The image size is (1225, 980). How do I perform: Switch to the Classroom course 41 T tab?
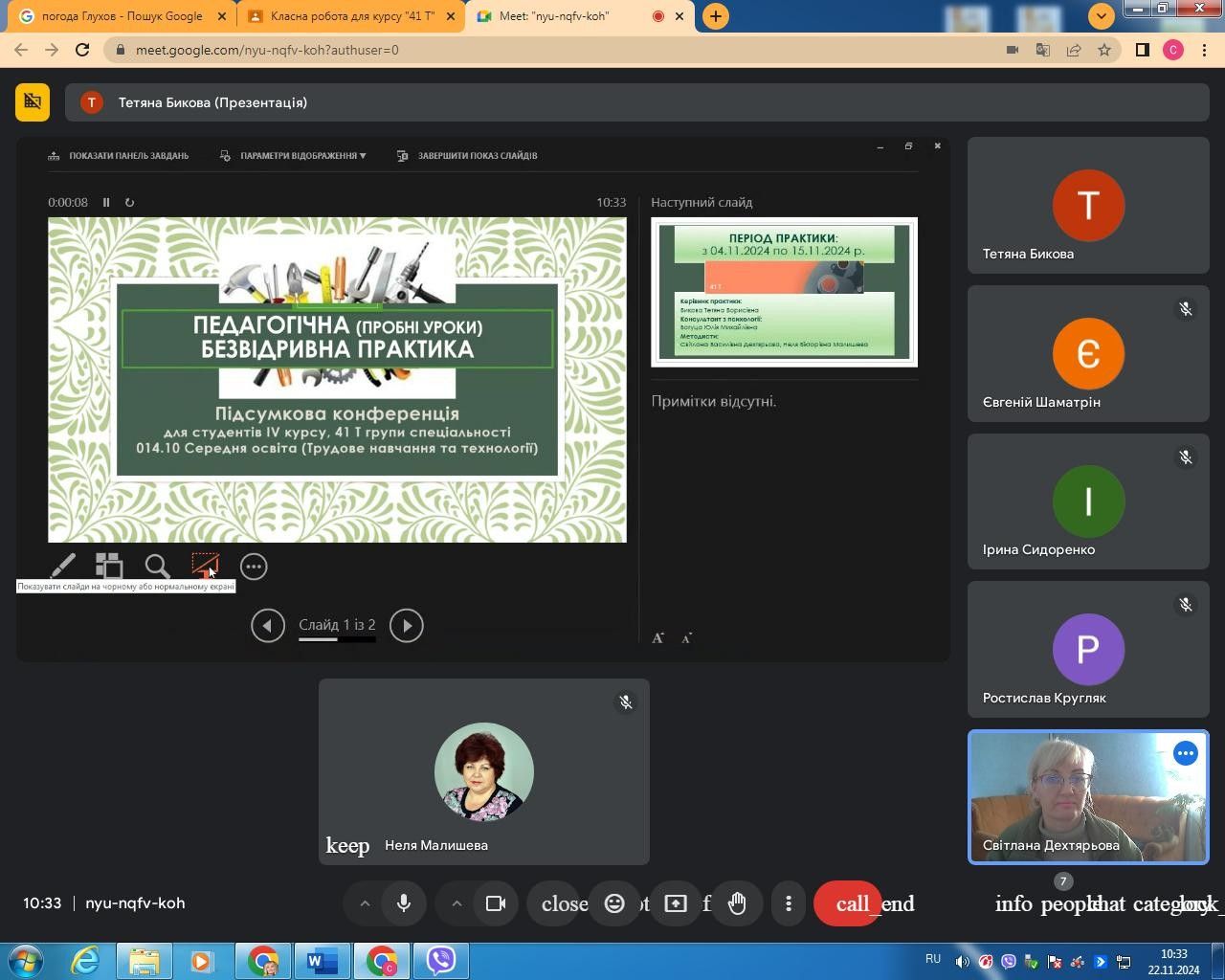coord(350,16)
